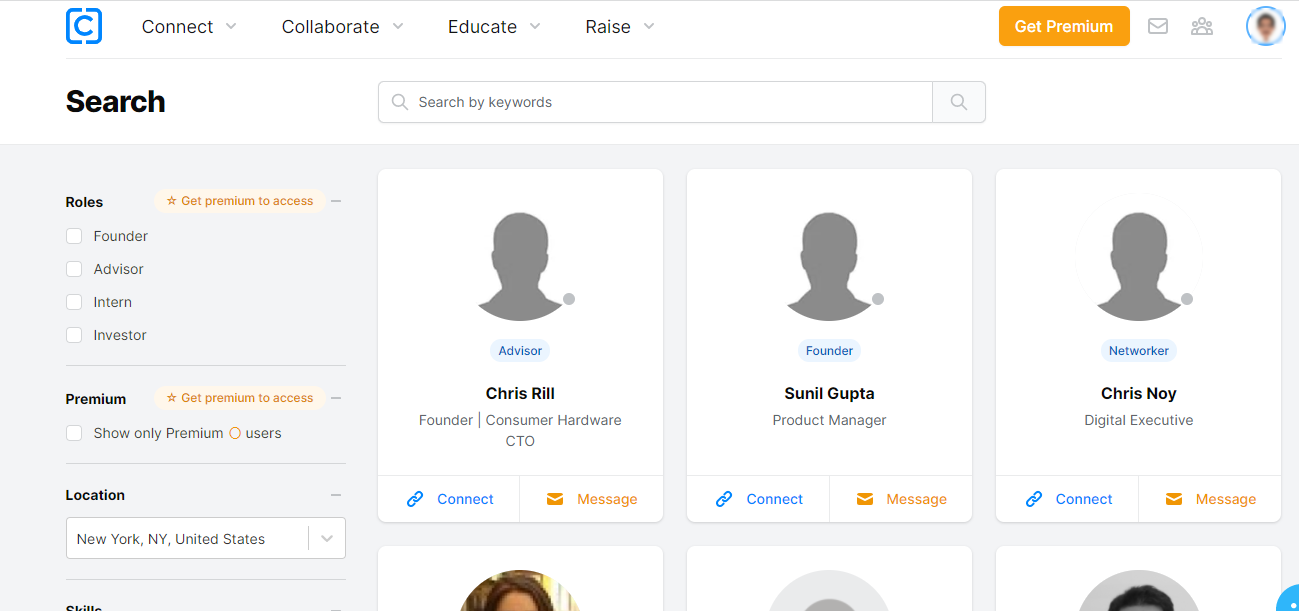Click the star on Roles premium badge
This screenshot has width=1299, height=611.
click(172, 200)
